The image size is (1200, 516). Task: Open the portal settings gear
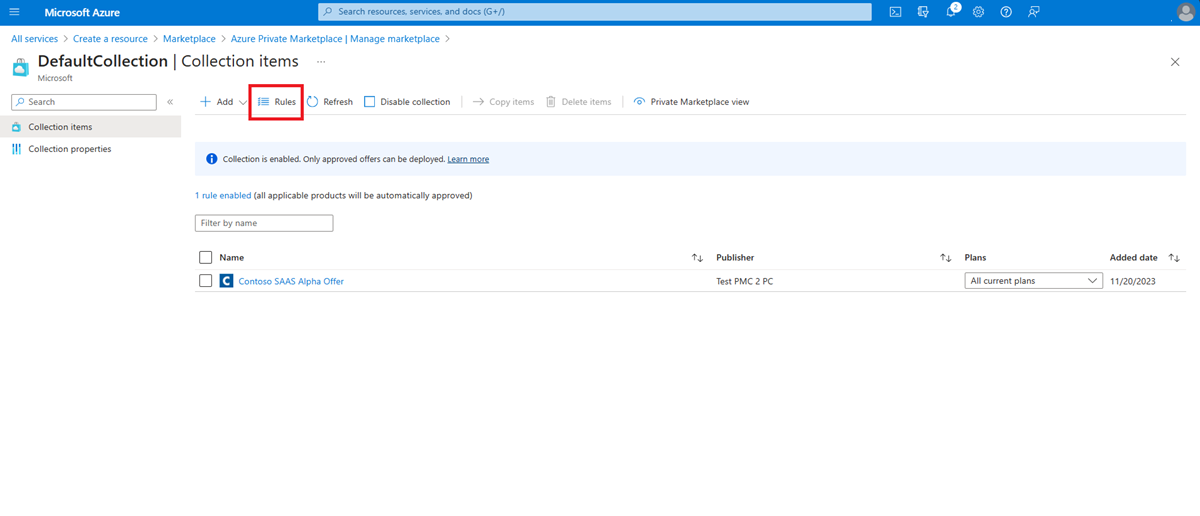(x=978, y=12)
